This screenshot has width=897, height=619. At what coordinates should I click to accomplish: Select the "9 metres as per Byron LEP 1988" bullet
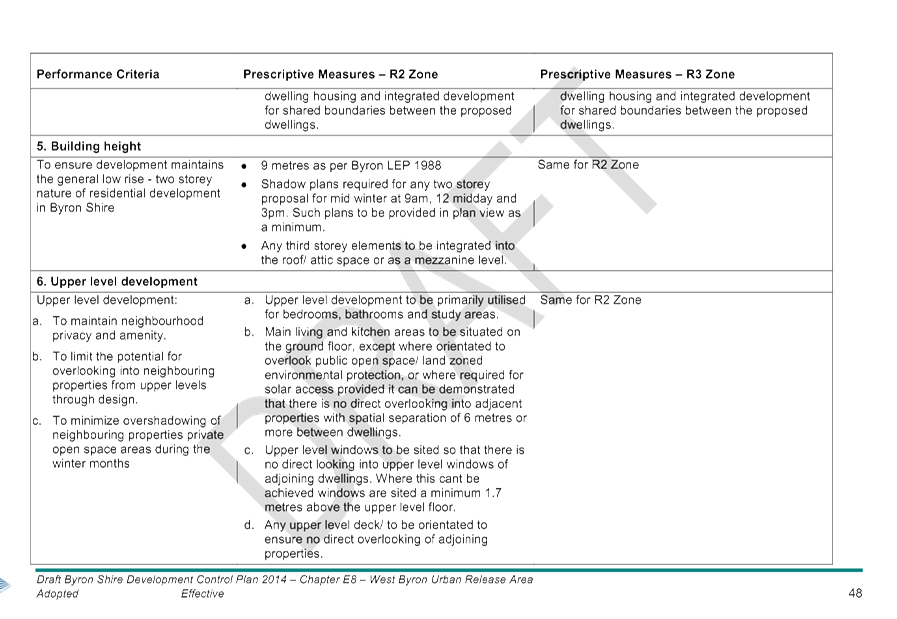tap(351, 166)
